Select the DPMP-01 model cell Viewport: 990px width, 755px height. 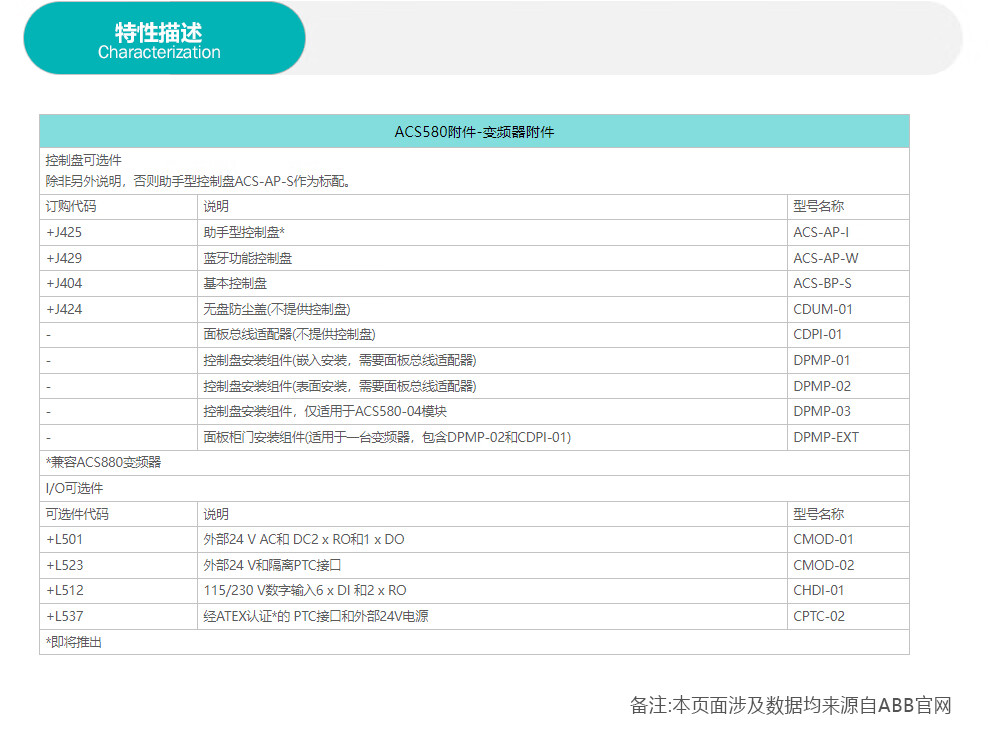[x=821, y=360]
